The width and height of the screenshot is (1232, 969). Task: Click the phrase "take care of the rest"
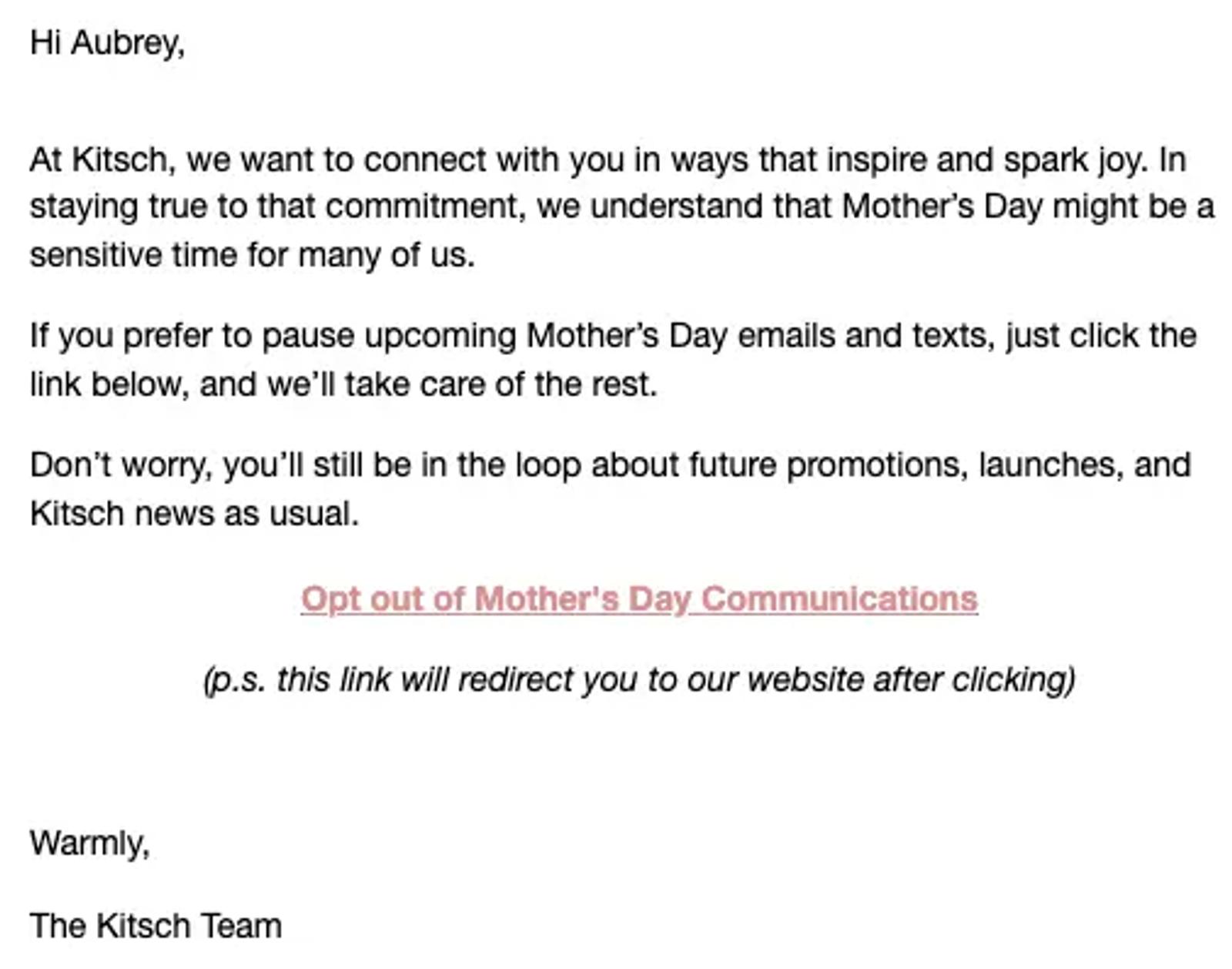click(500, 384)
